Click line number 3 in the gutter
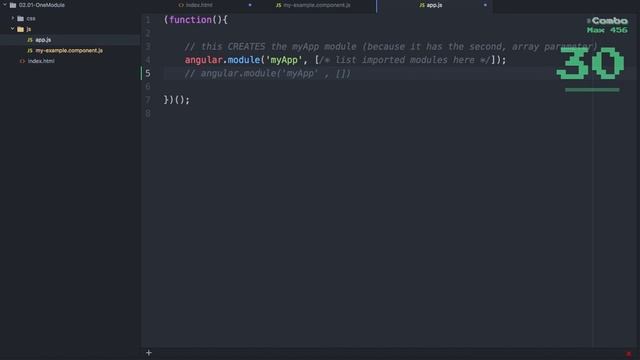 point(148,47)
